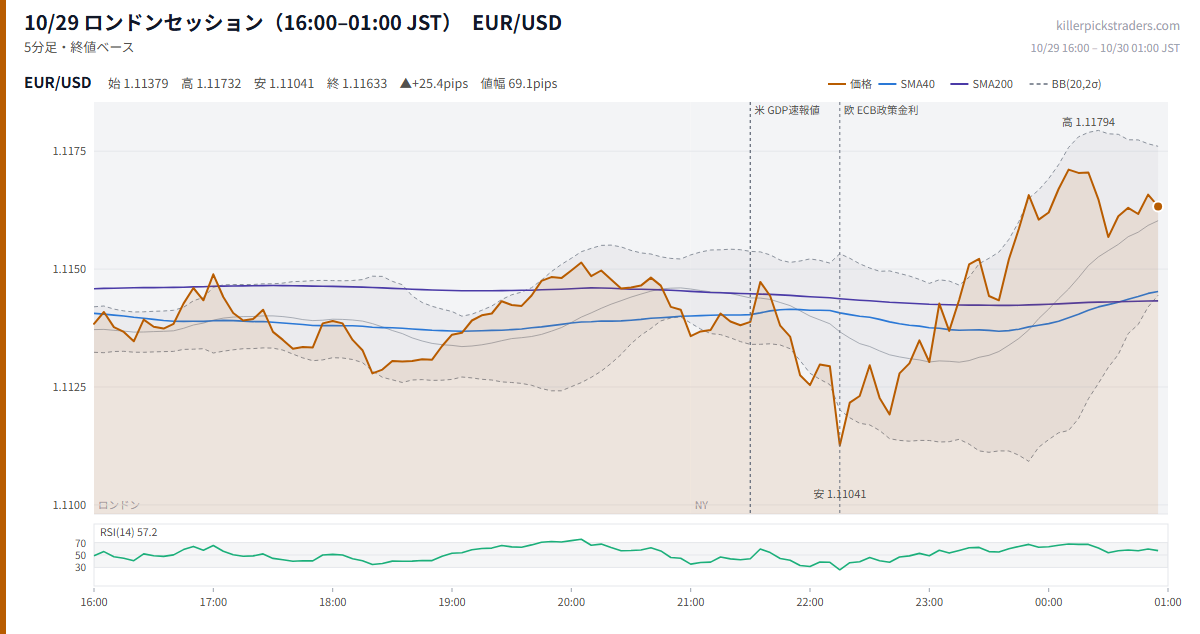Image resolution: width=1200 pixels, height=634 pixels.
Task: Click the RSI 30 level label
Action: (x=81, y=567)
